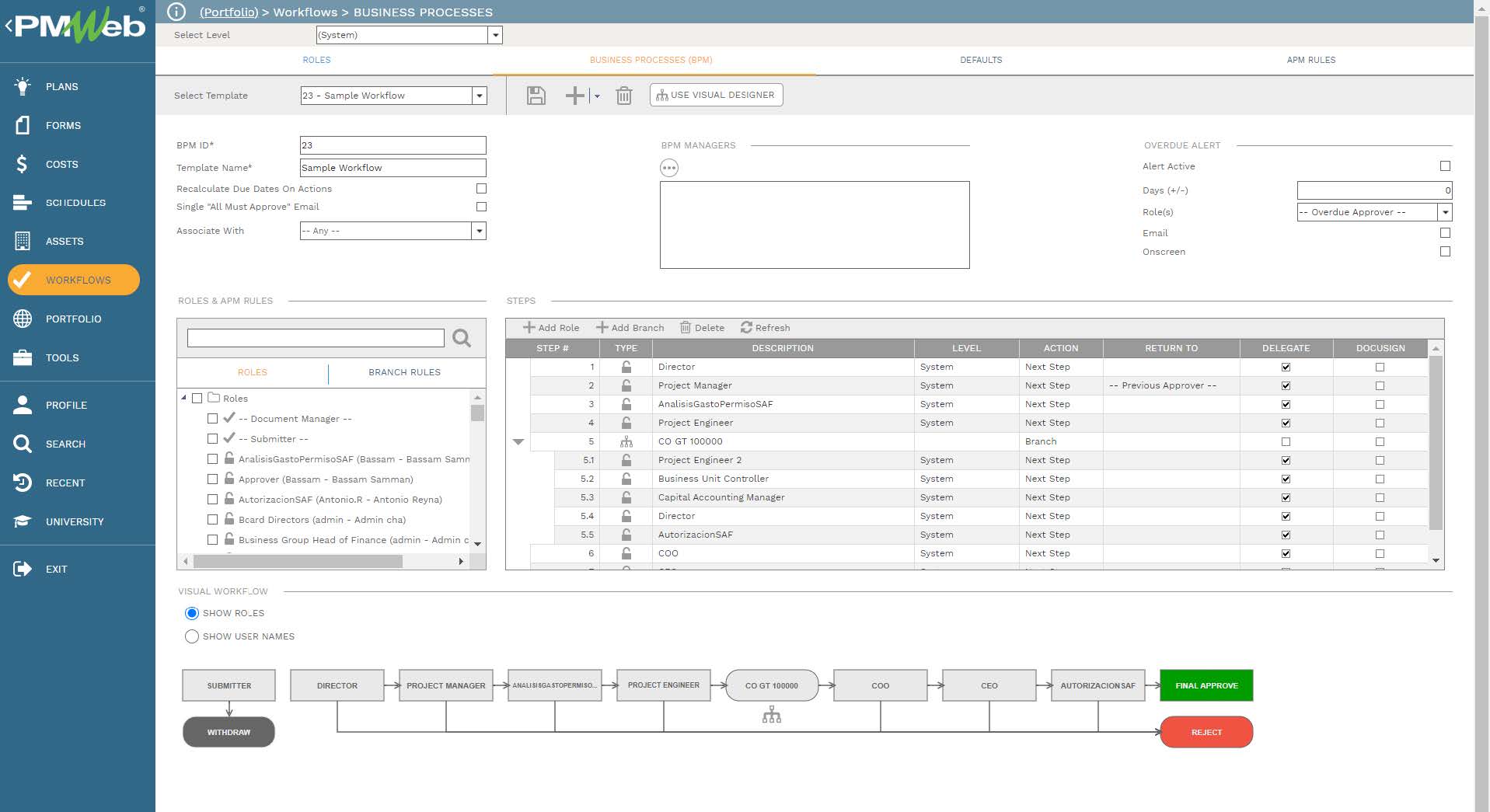Open the Overdue Approver Role(s) dropdown
Image resolution: width=1490 pixels, height=812 pixels.
(1445, 212)
